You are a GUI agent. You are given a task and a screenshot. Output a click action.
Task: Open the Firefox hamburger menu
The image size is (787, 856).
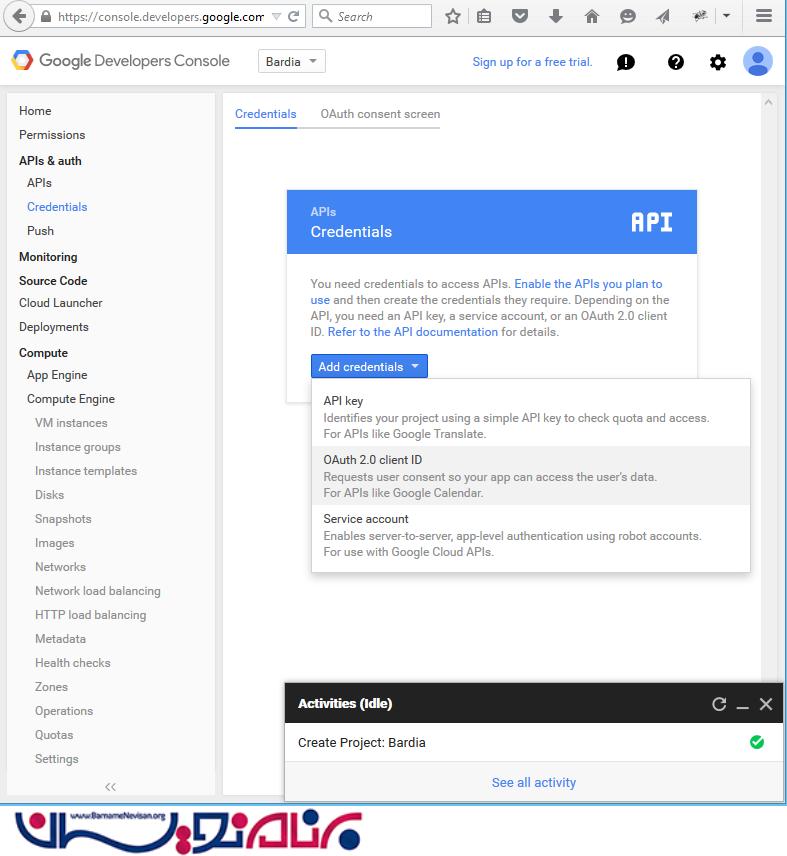pos(764,16)
